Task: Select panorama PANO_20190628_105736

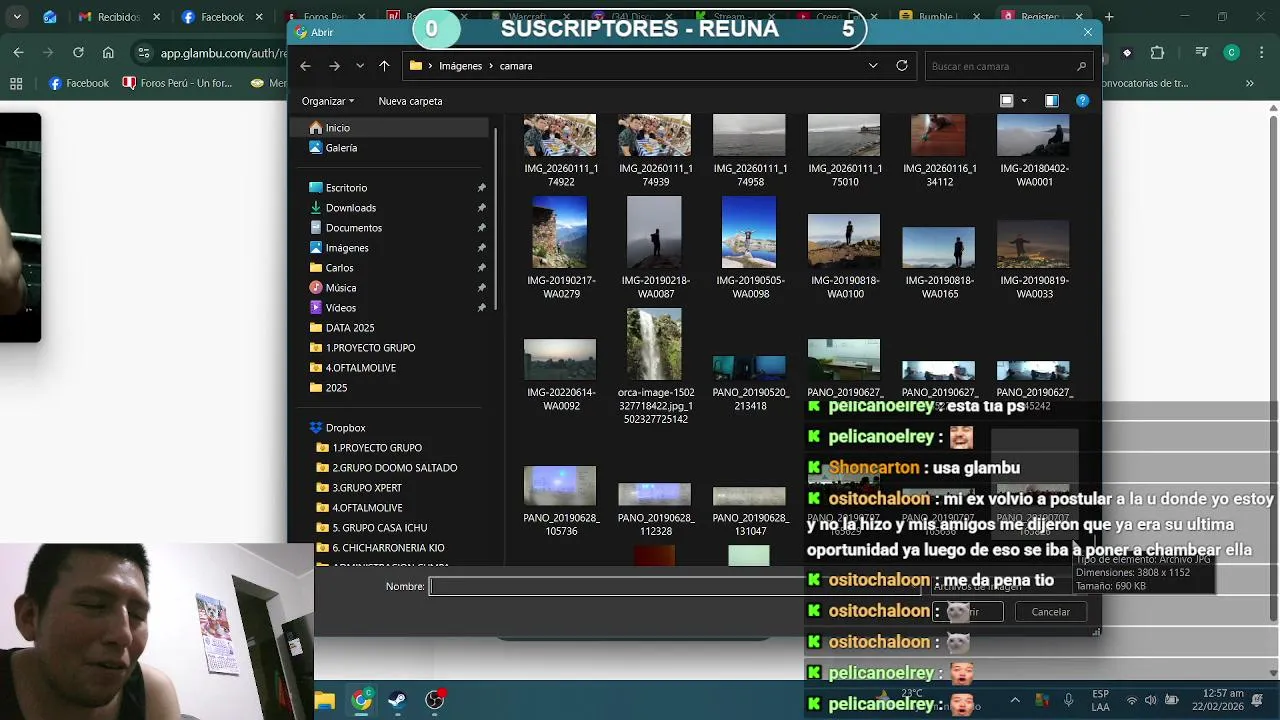Action: point(561,501)
